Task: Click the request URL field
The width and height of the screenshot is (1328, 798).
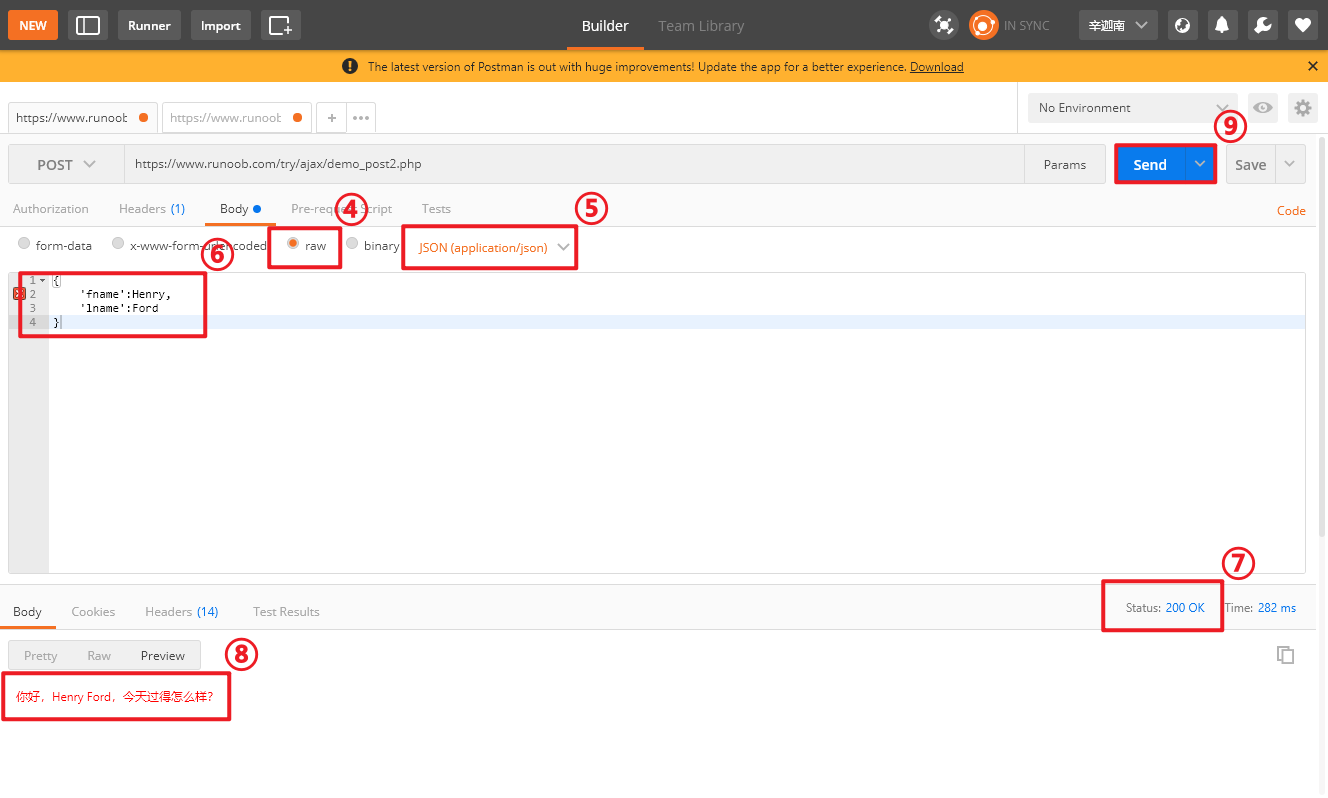Action: click(x=574, y=164)
